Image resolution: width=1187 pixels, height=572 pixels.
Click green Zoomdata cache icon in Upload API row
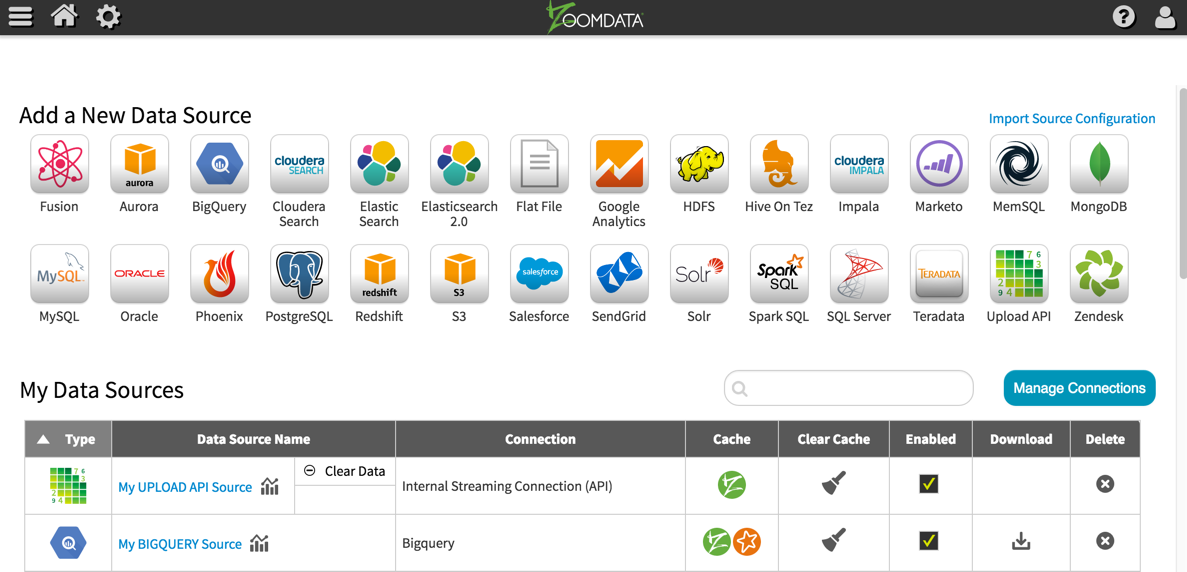point(732,484)
